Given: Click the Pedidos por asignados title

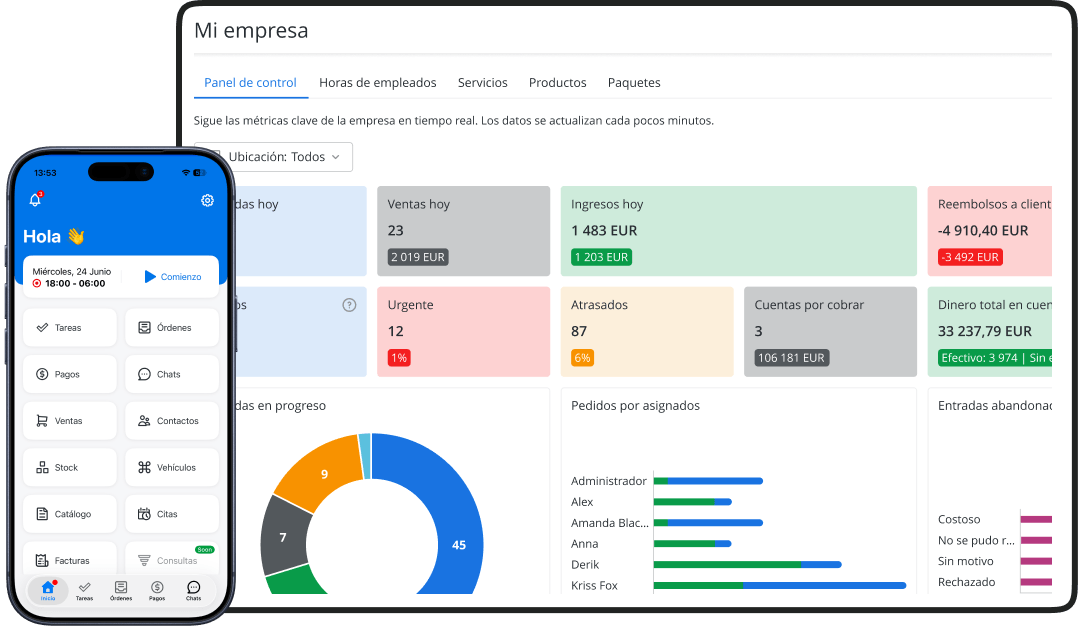Looking at the screenshot, I should pos(635,406).
